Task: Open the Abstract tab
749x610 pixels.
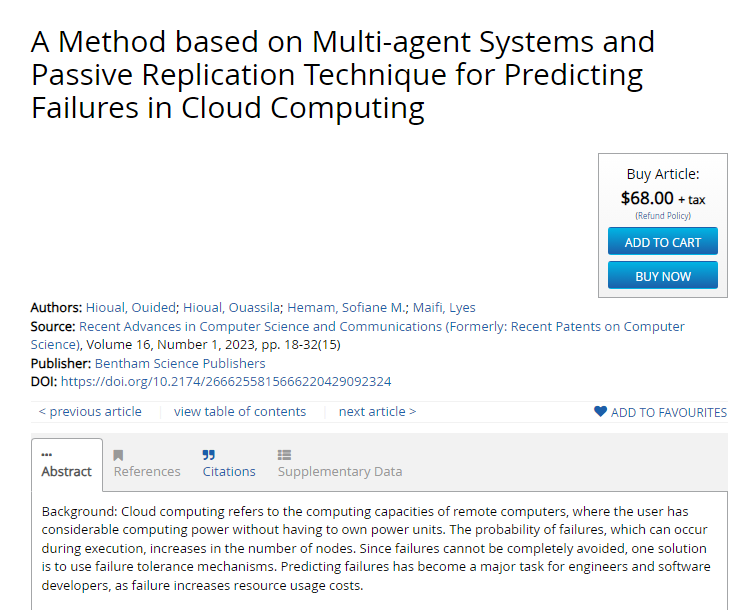Action: [x=66, y=471]
